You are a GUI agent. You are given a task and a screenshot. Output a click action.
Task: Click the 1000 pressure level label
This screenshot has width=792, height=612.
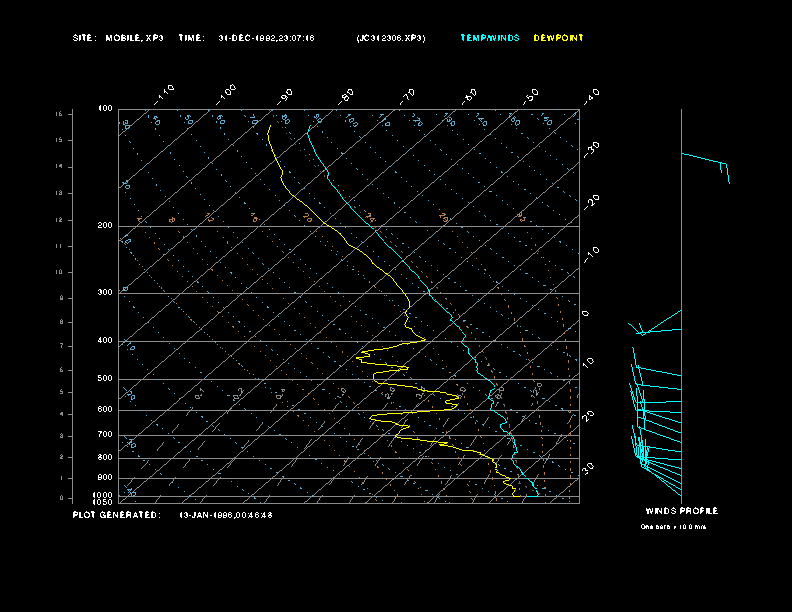point(103,495)
